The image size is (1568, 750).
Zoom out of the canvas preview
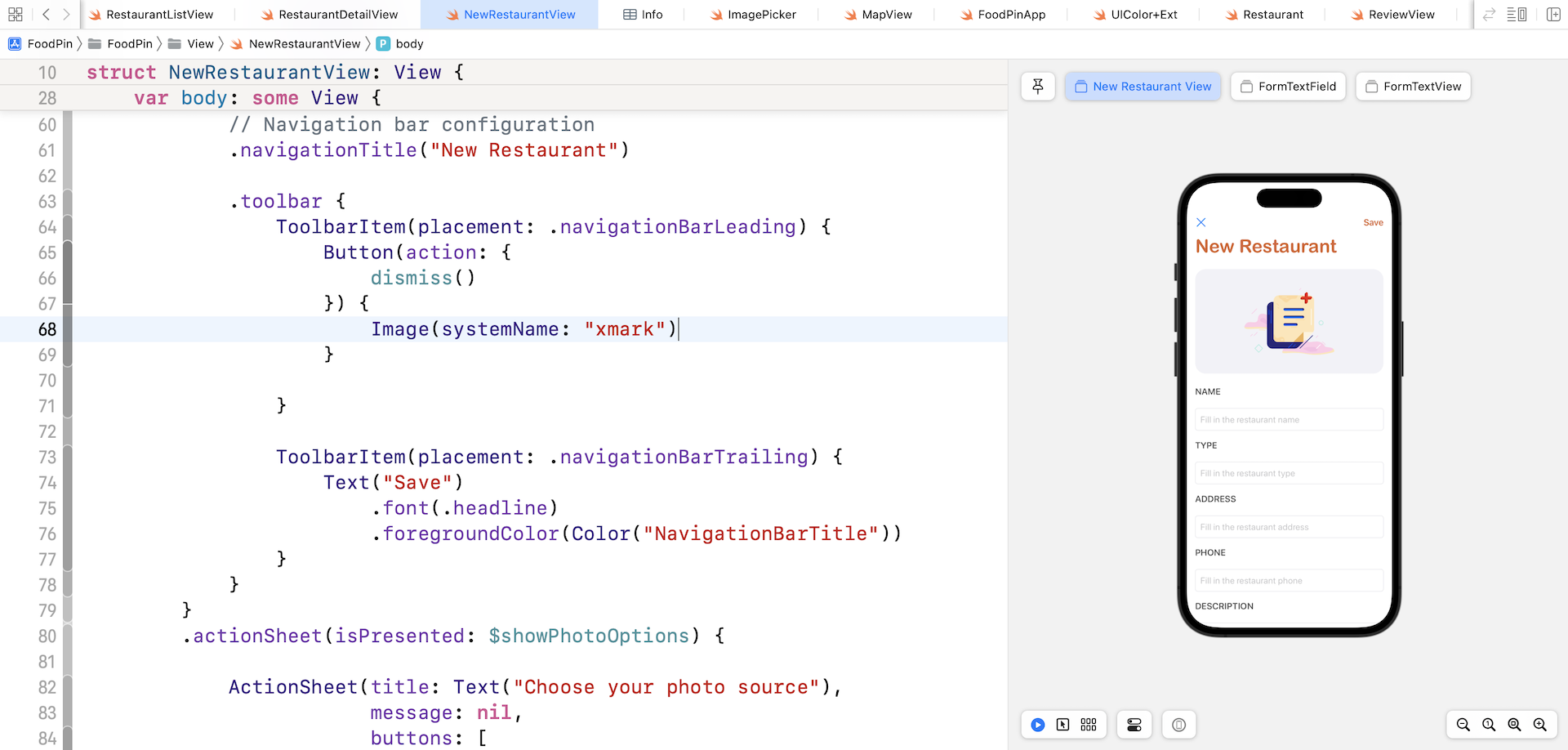[x=1463, y=725]
